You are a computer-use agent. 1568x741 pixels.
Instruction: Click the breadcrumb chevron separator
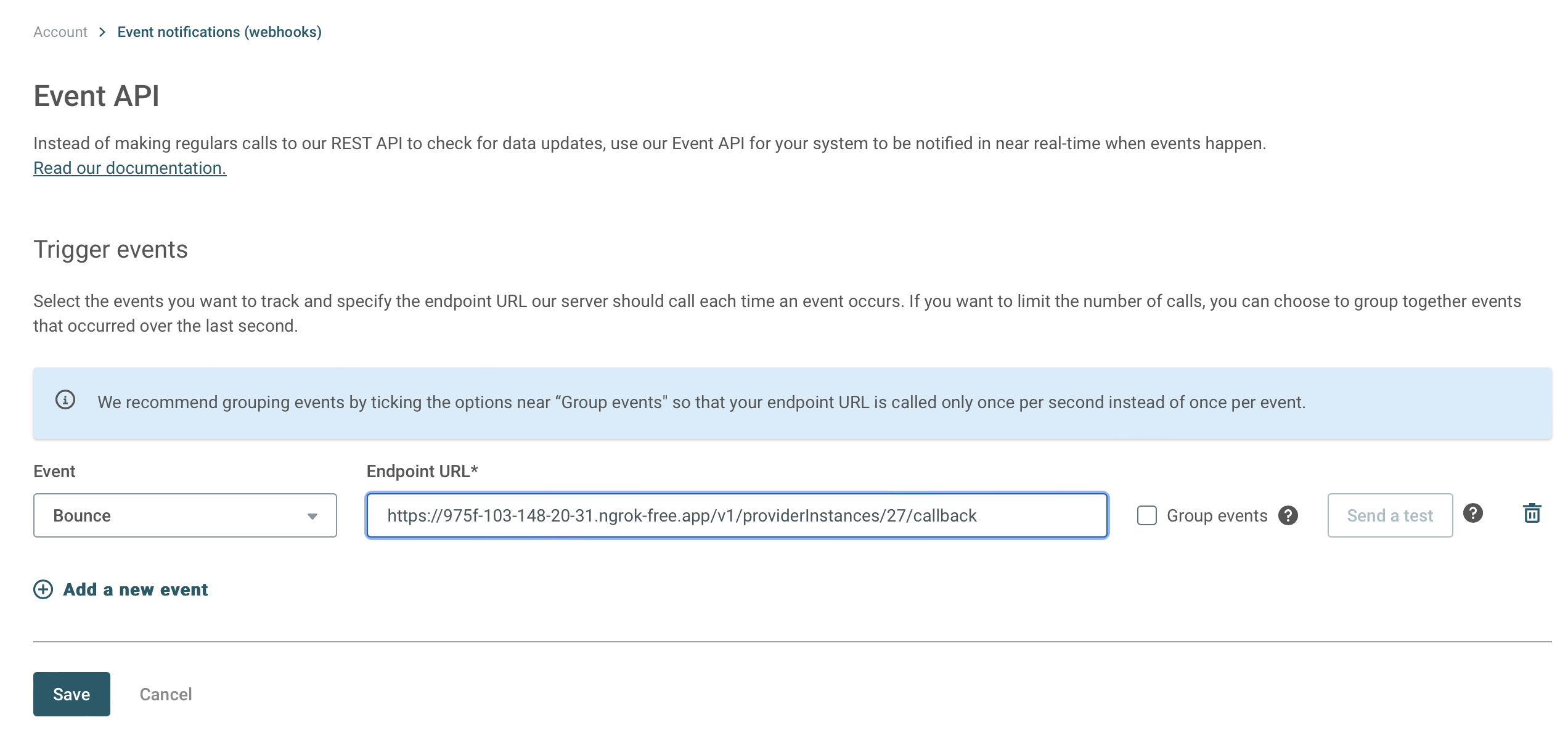[x=102, y=32]
